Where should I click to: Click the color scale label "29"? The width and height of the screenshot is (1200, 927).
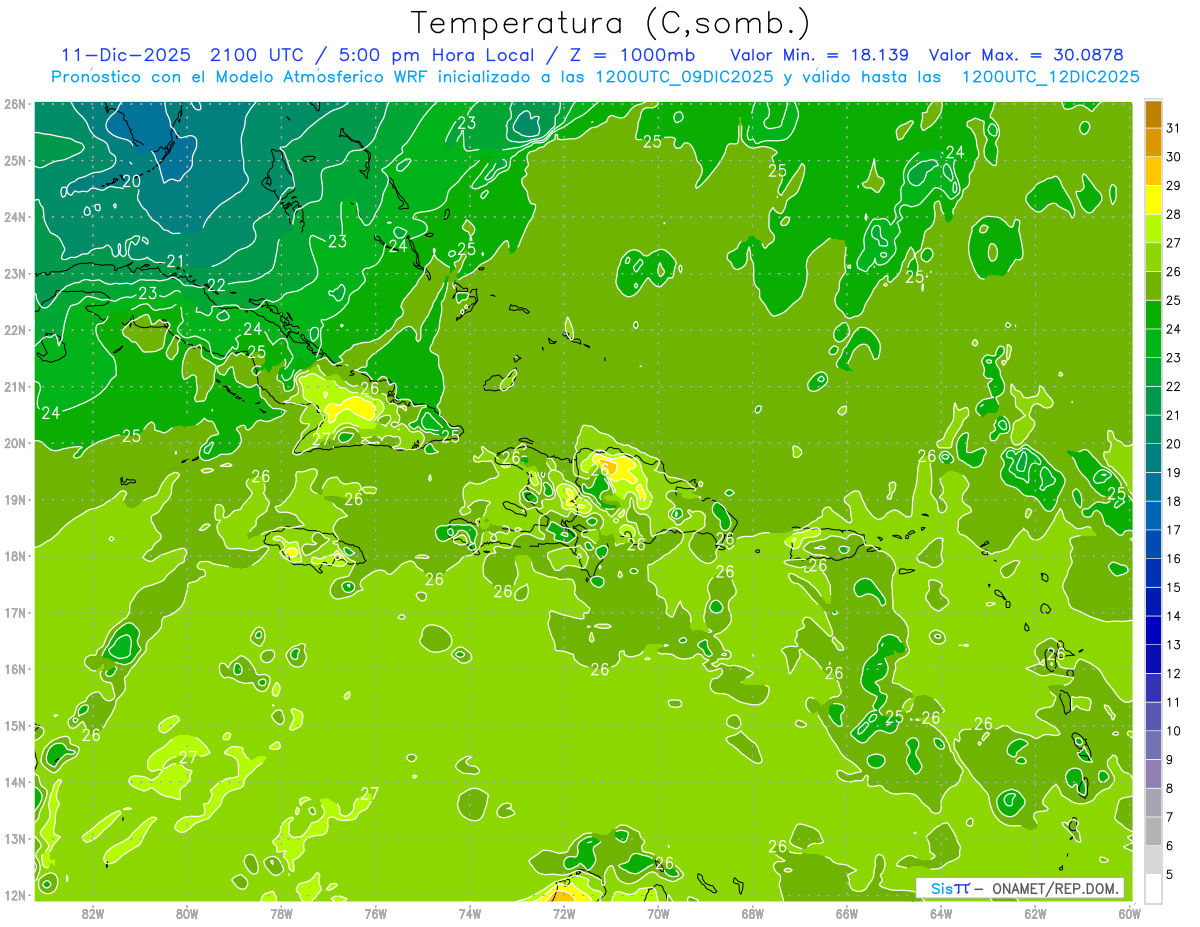(1174, 185)
